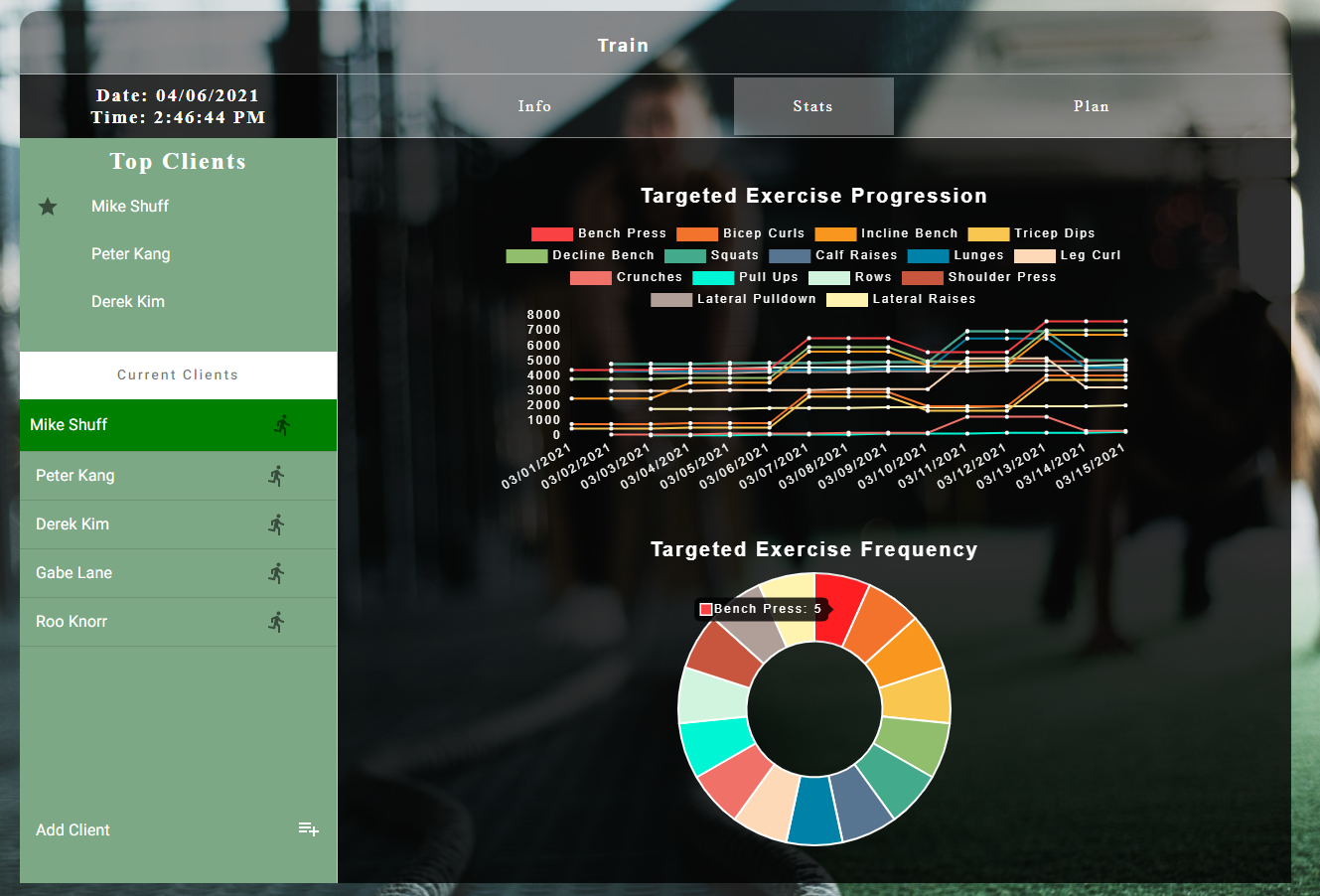Click the 03/01/2021 date label on chart
1320x896 pixels.
tap(536, 467)
